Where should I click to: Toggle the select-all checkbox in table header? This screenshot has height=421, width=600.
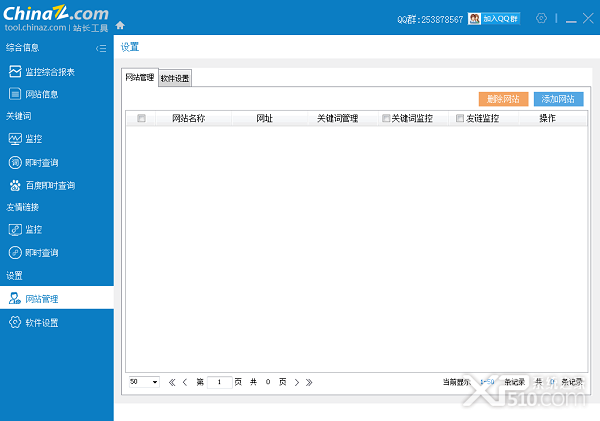point(141,118)
